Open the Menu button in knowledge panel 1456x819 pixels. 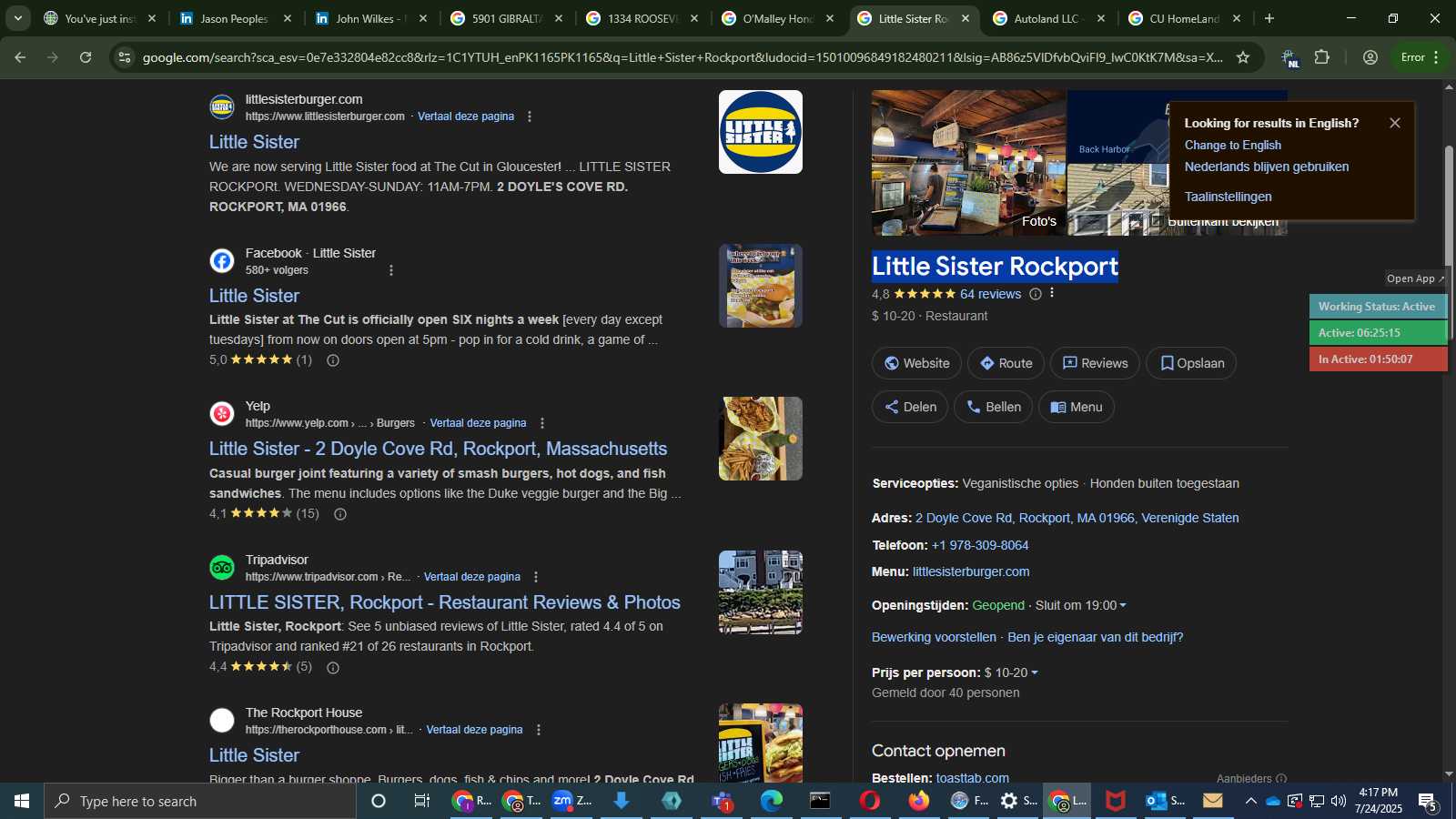[x=1077, y=407]
